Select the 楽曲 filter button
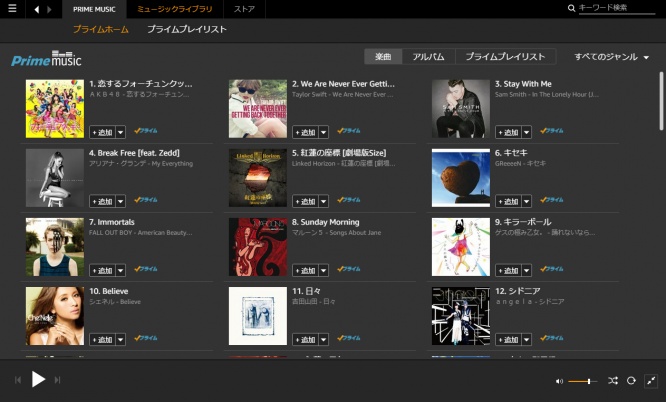The image size is (666, 402). [x=383, y=57]
